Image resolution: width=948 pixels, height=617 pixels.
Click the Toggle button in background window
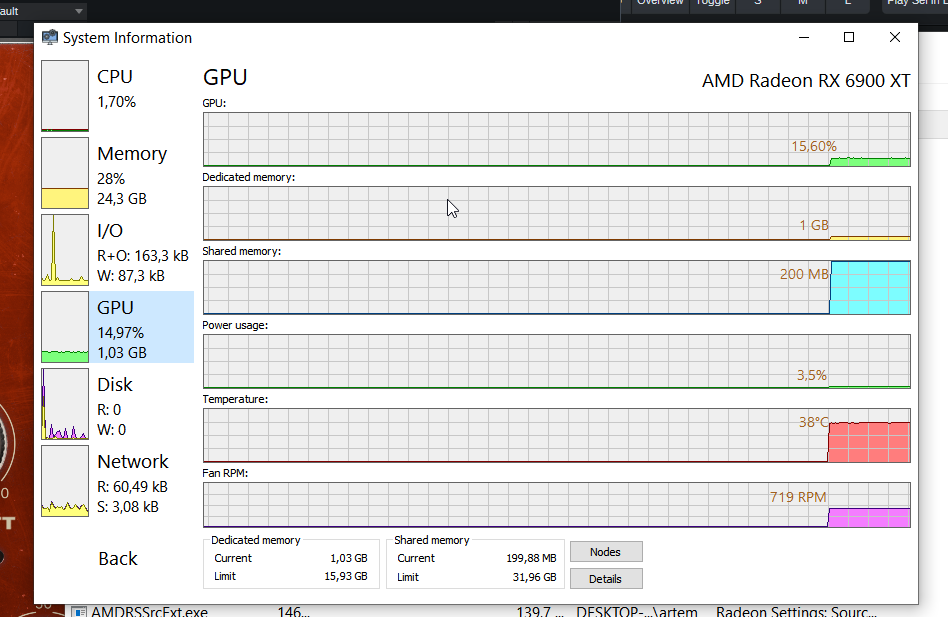[x=713, y=4]
